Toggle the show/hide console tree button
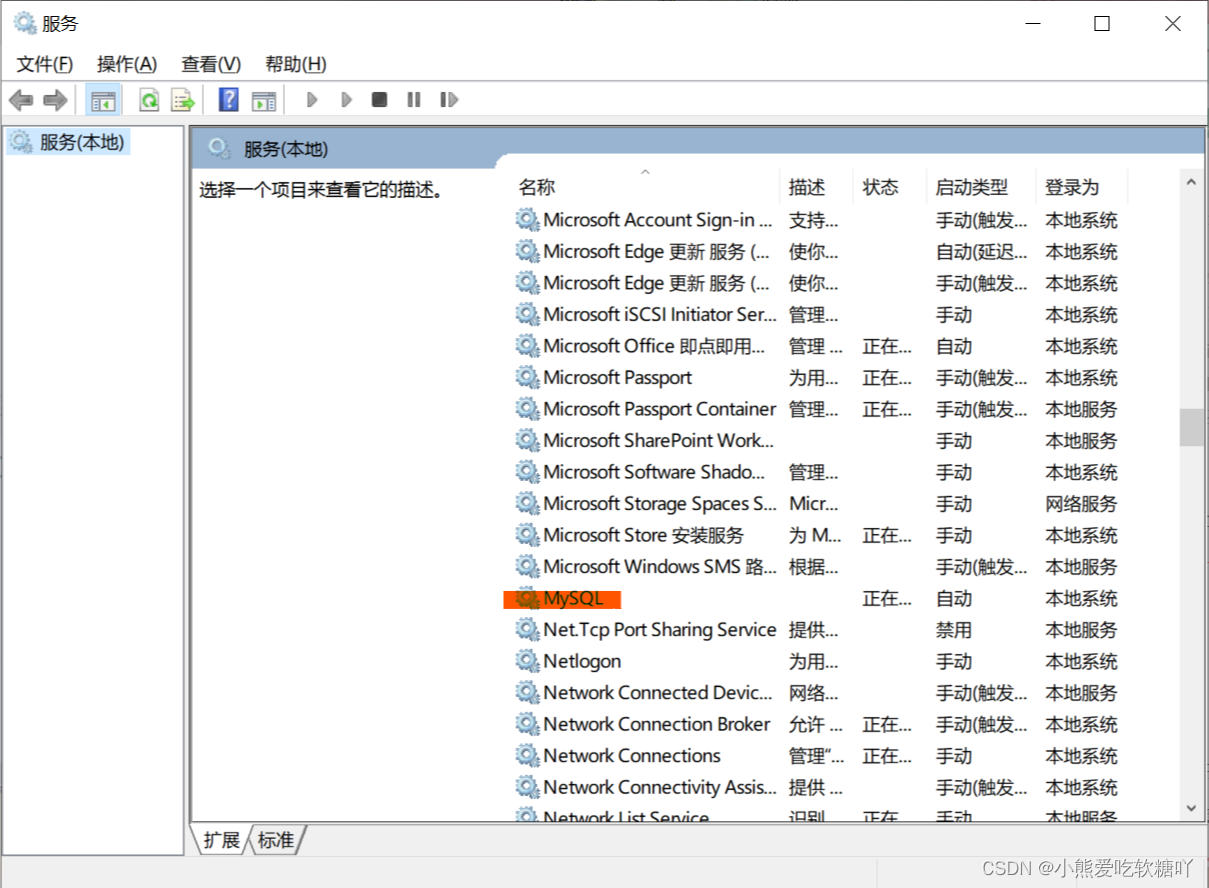Image resolution: width=1209 pixels, height=888 pixels. click(x=103, y=100)
